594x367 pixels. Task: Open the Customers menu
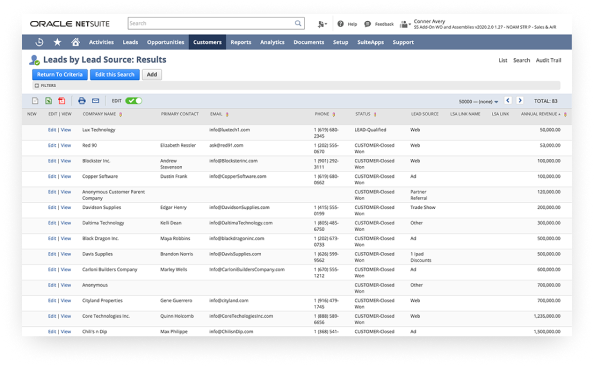pyautogui.click(x=207, y=42)
